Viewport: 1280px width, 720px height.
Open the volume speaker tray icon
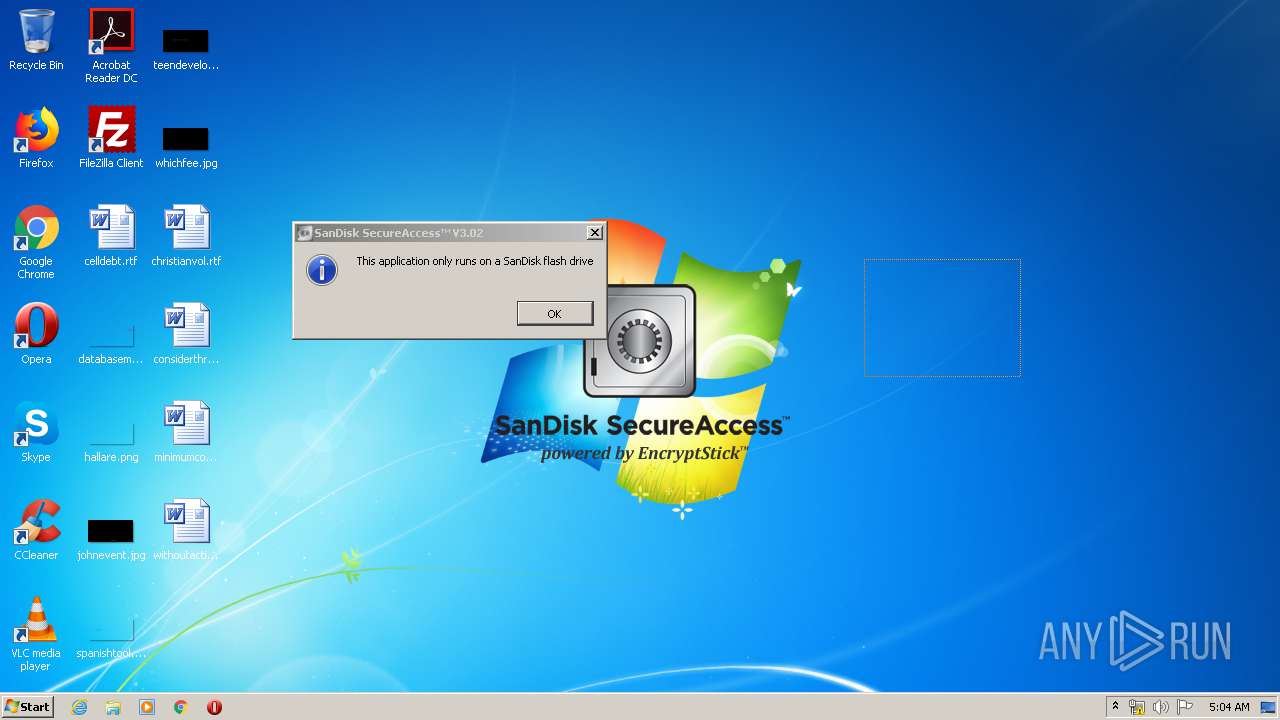pos(1160,707)
